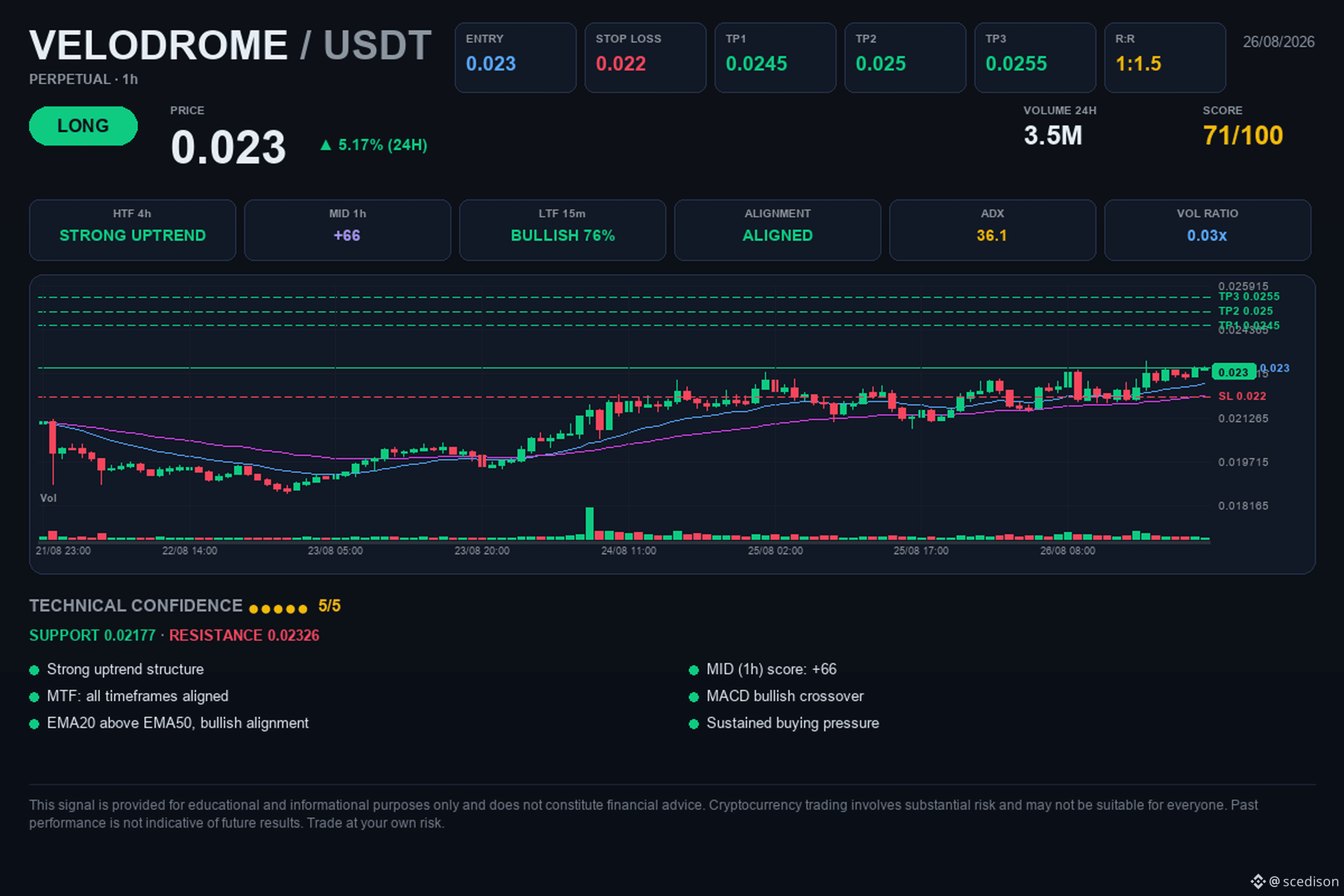Click the 5/5 confidence rating
Image resolution: width=1344 pixels, height=896 pixels.
point(329,606)
